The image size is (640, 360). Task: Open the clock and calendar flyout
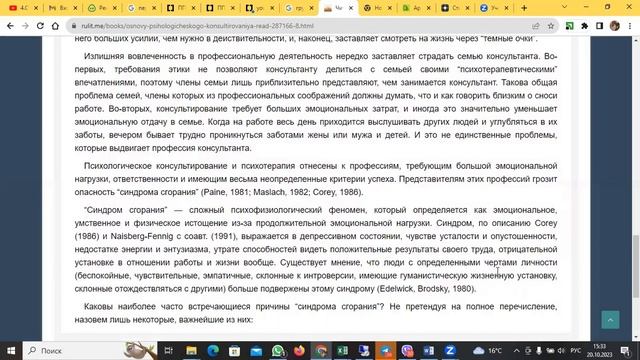(x=599, y=351)
